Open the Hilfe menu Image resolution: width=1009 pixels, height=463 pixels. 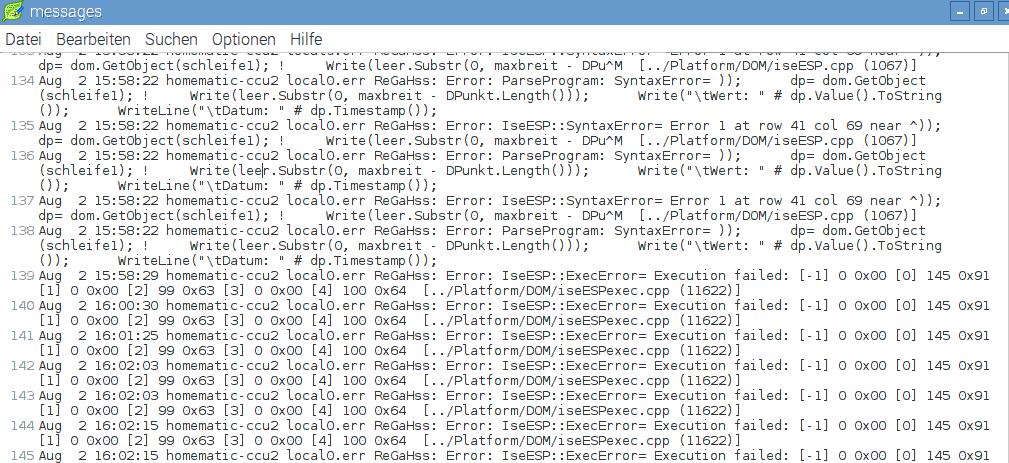[x=306, y=38]
